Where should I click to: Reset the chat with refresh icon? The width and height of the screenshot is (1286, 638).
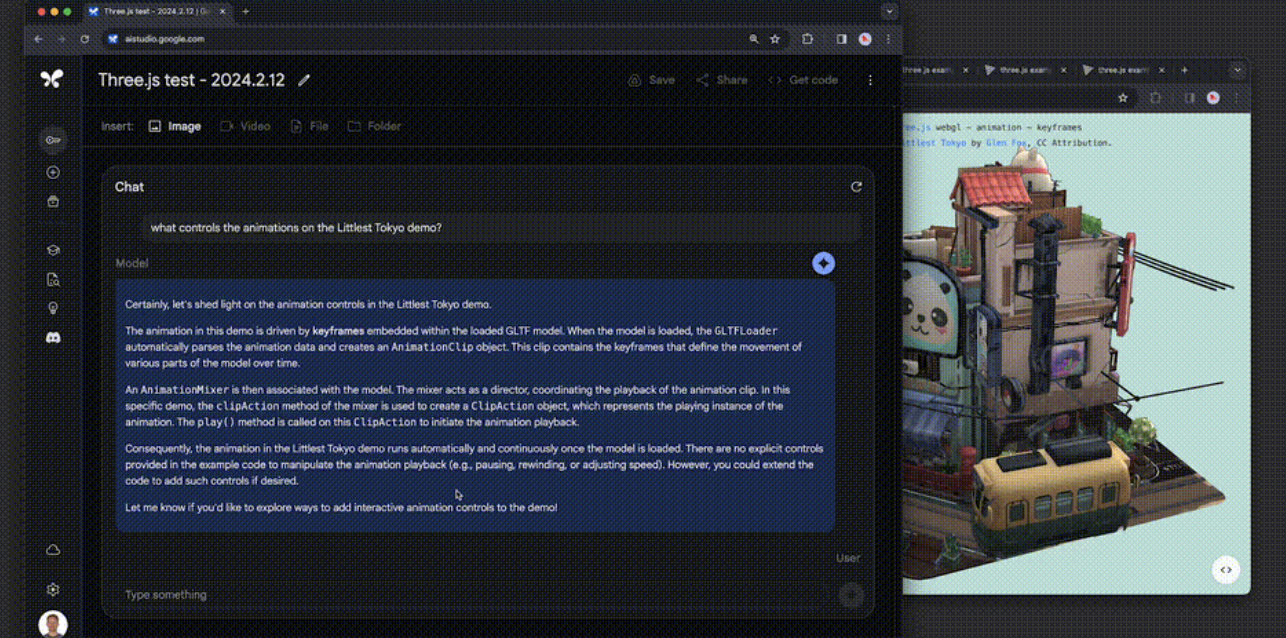(x=856, y=187)
